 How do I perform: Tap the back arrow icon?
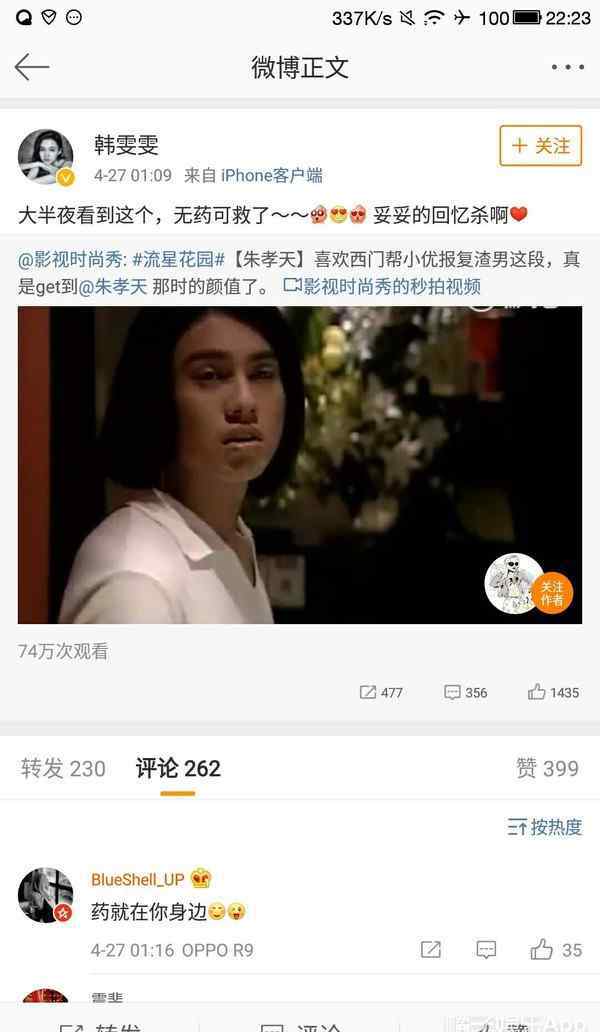point(32,67)
